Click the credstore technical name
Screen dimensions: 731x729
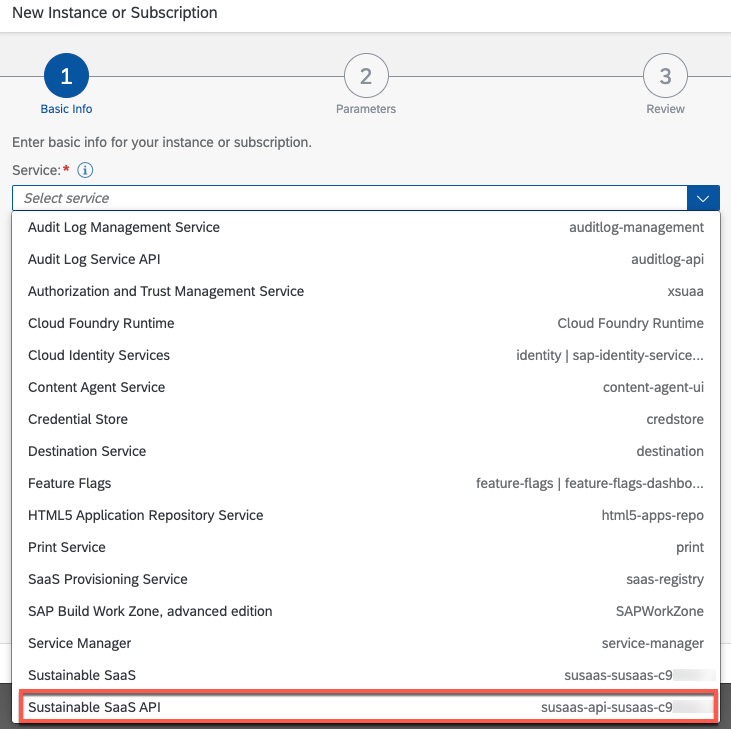click(675, 420)
